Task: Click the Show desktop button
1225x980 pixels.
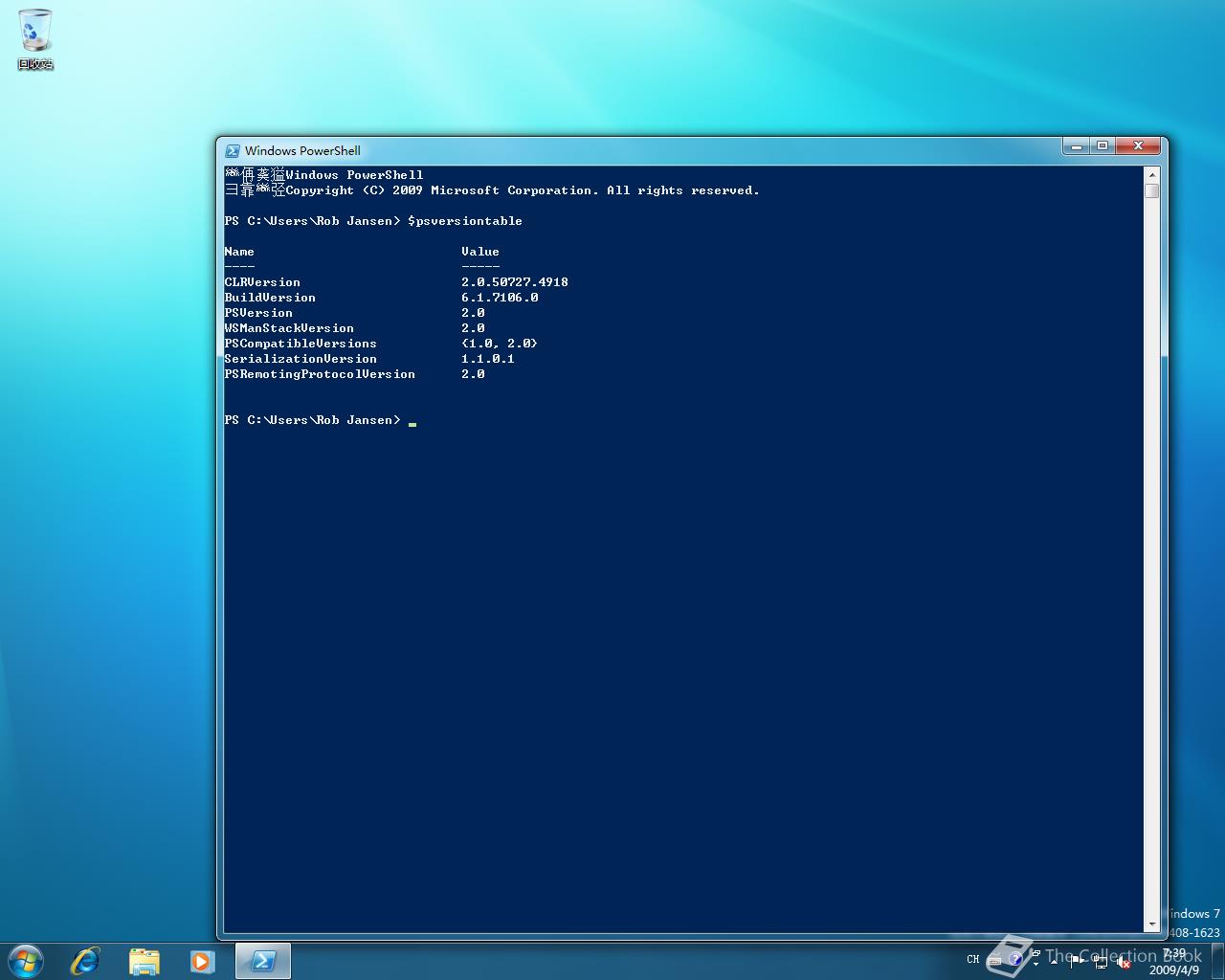Action: tap(1218, 961)
